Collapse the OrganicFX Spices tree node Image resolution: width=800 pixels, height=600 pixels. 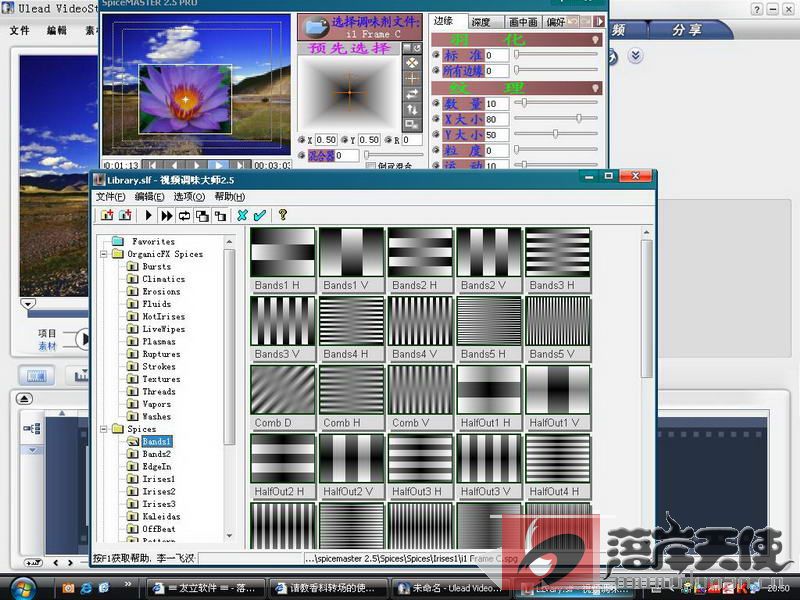104,254
